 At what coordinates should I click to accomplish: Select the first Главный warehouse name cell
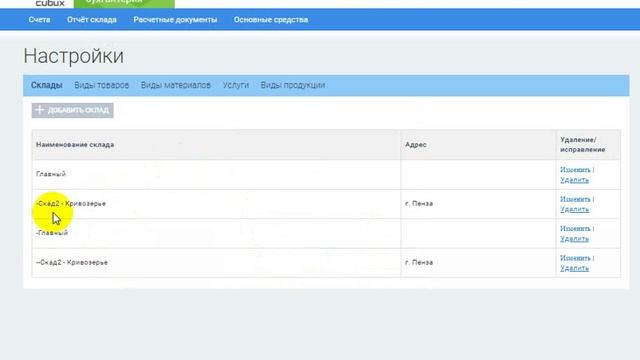tap(216, 174)
